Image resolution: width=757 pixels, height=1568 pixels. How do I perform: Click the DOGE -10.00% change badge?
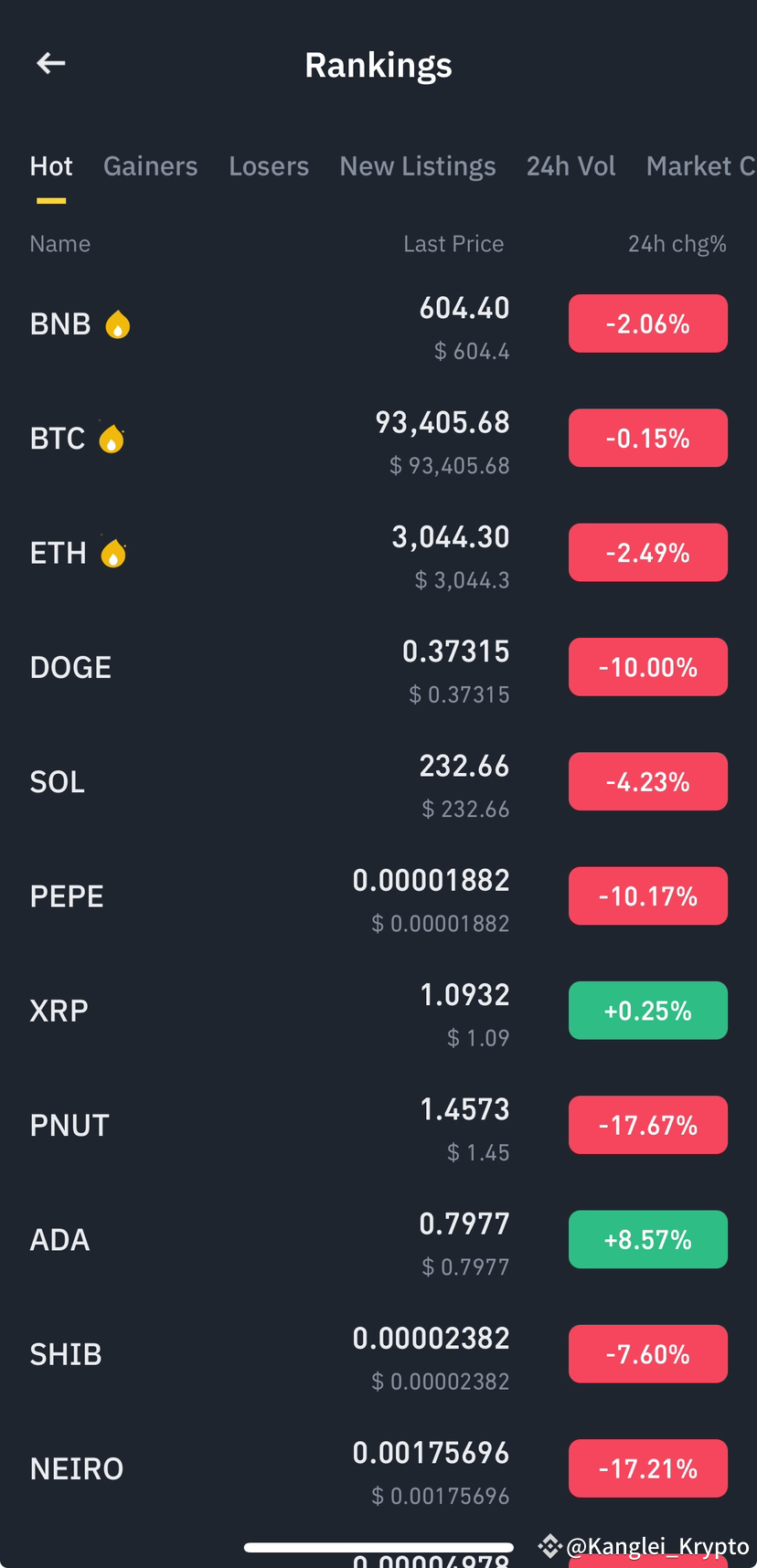[648, 667]
